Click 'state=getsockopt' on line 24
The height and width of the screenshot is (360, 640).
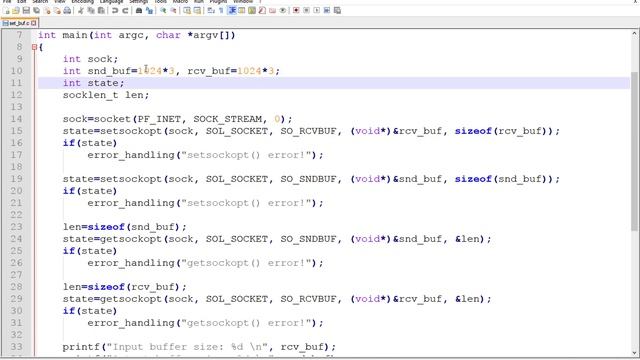click(x=112, y=239)
